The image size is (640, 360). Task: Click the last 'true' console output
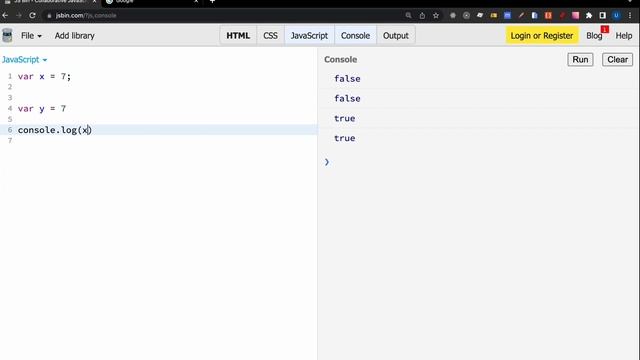[344, 138]
